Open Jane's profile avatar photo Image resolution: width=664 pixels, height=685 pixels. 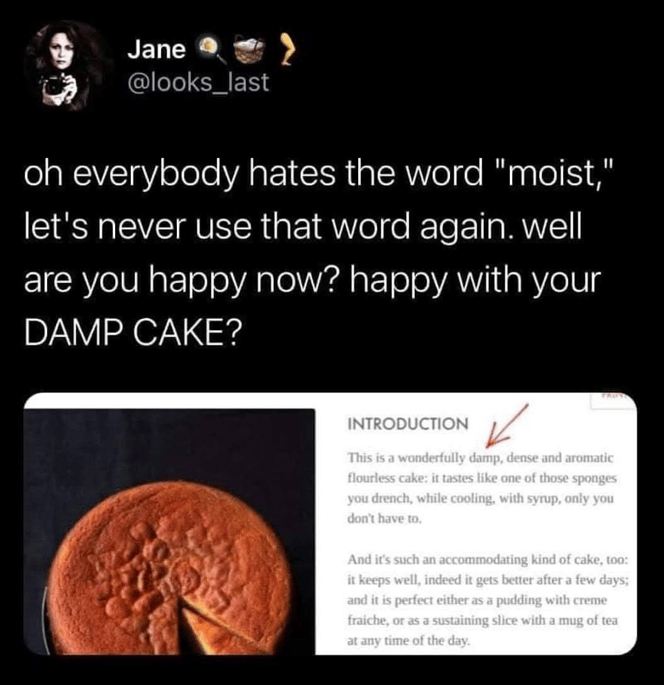pos(67,66)
